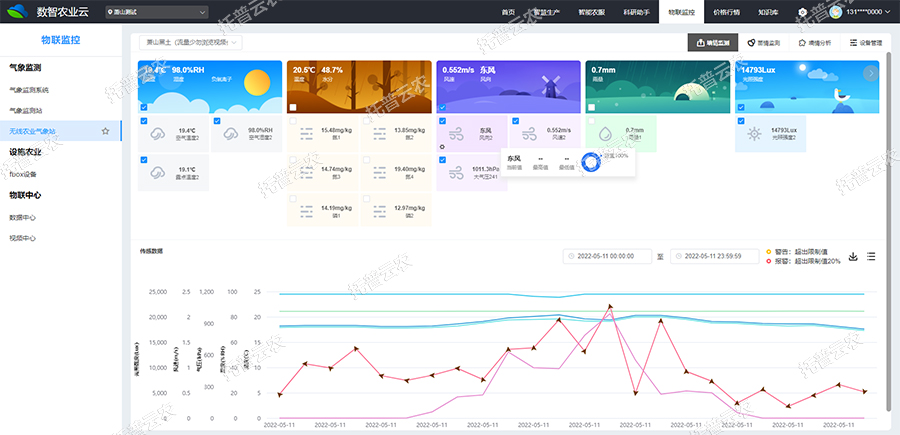Click the page vertical scrollbar
This screenshot has height=435, width=900.
click(888, 200)
